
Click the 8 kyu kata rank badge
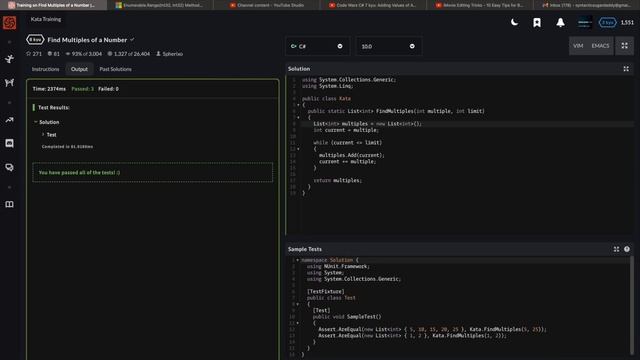(x=35, y=40)
